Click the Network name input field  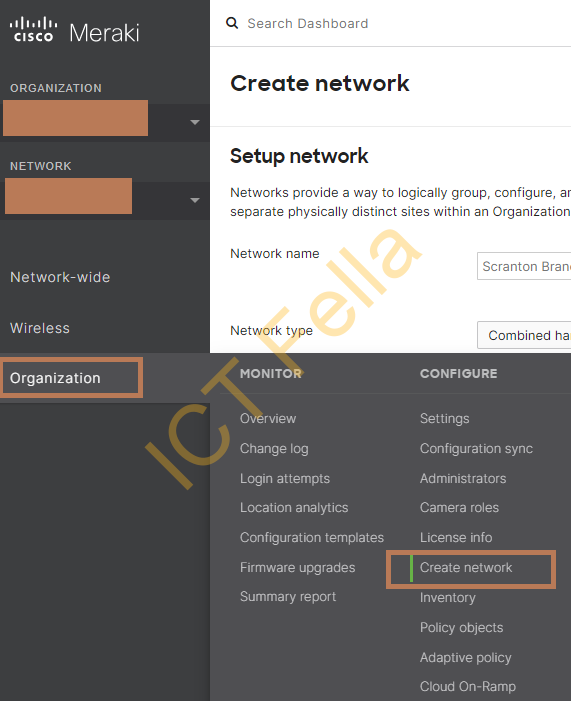click(x=524, y=266)
